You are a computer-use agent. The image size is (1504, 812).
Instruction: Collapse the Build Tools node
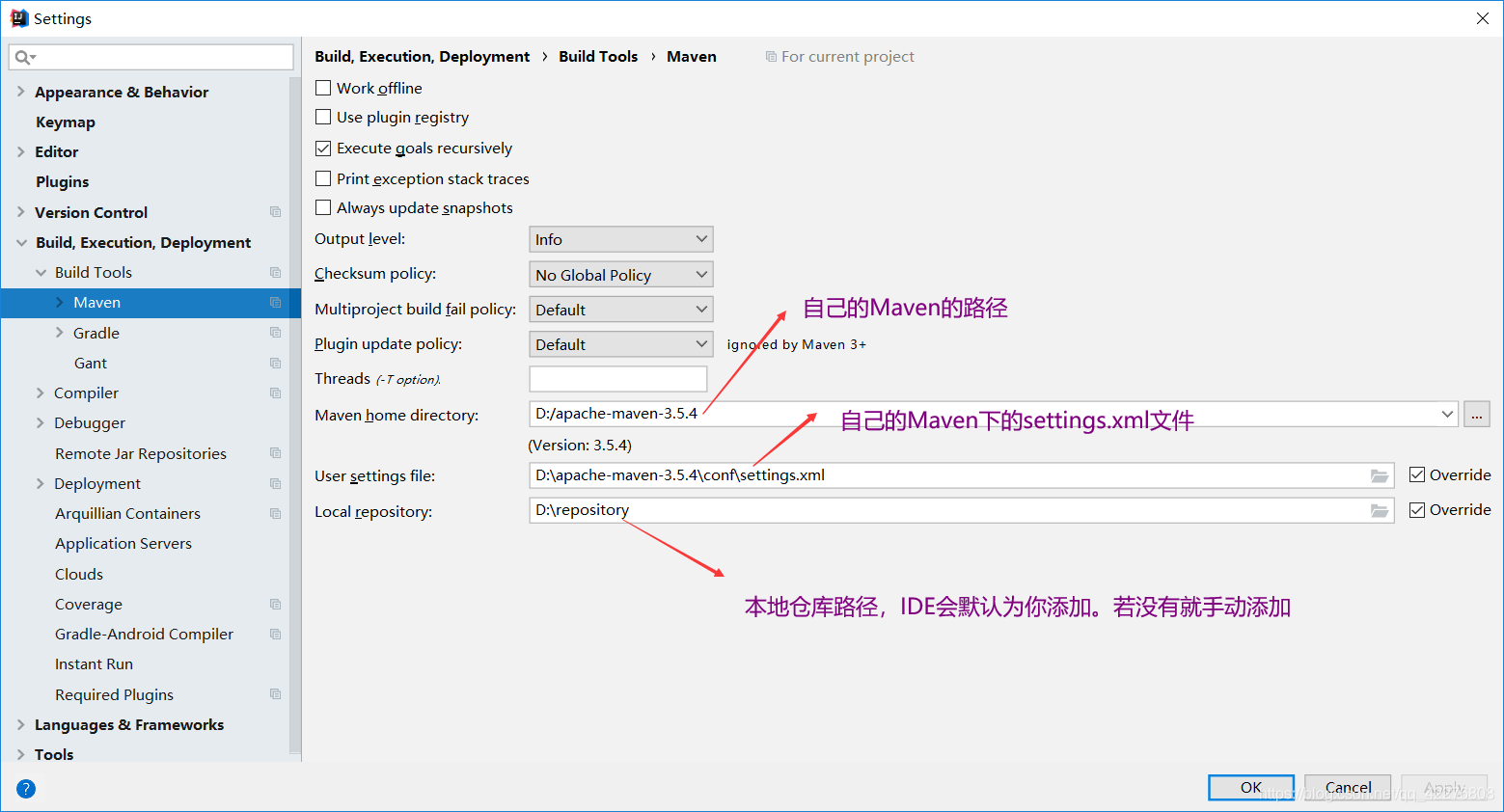click(x=41, y=273)
